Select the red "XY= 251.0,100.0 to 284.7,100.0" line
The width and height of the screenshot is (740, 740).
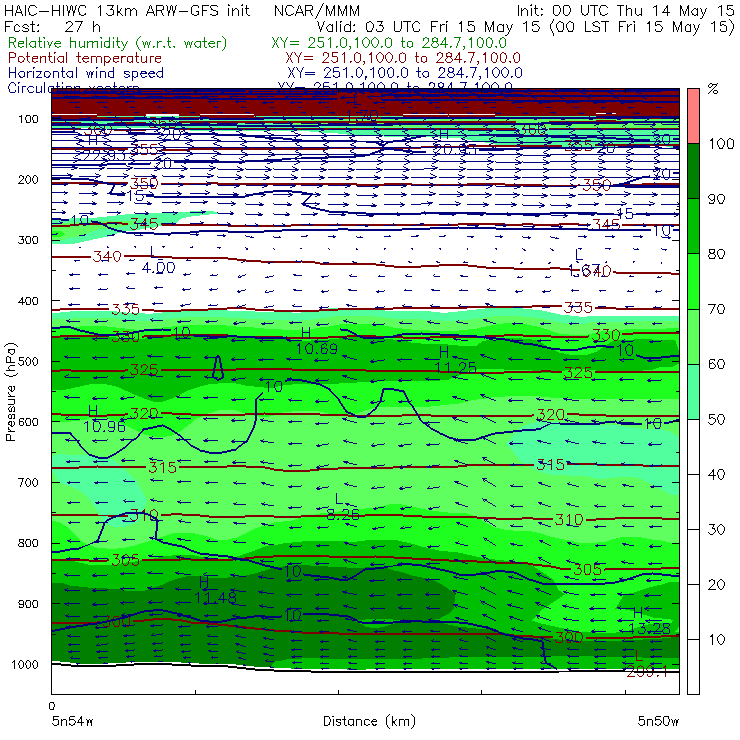point(403,58)
